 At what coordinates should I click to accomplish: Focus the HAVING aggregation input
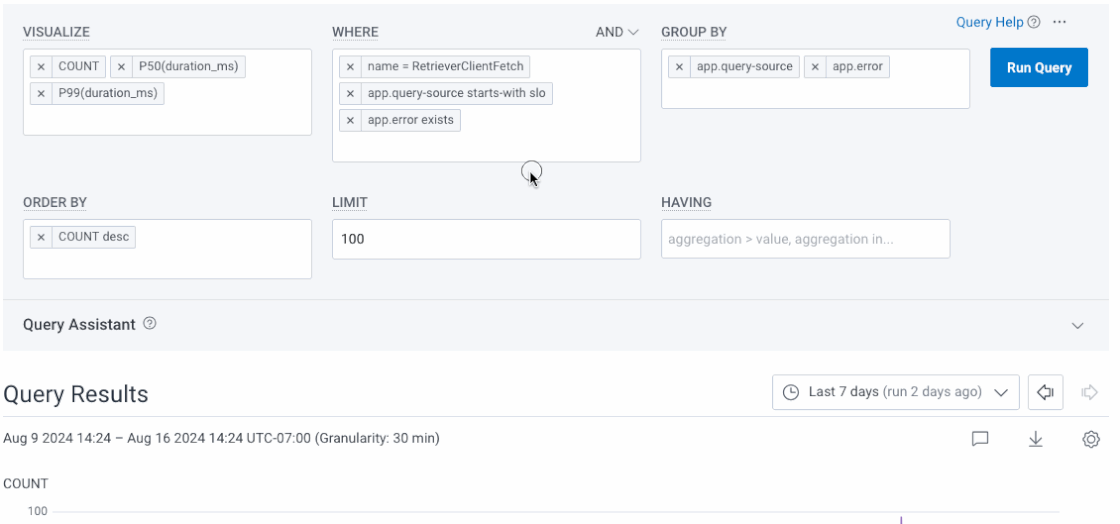pos(805,240)
